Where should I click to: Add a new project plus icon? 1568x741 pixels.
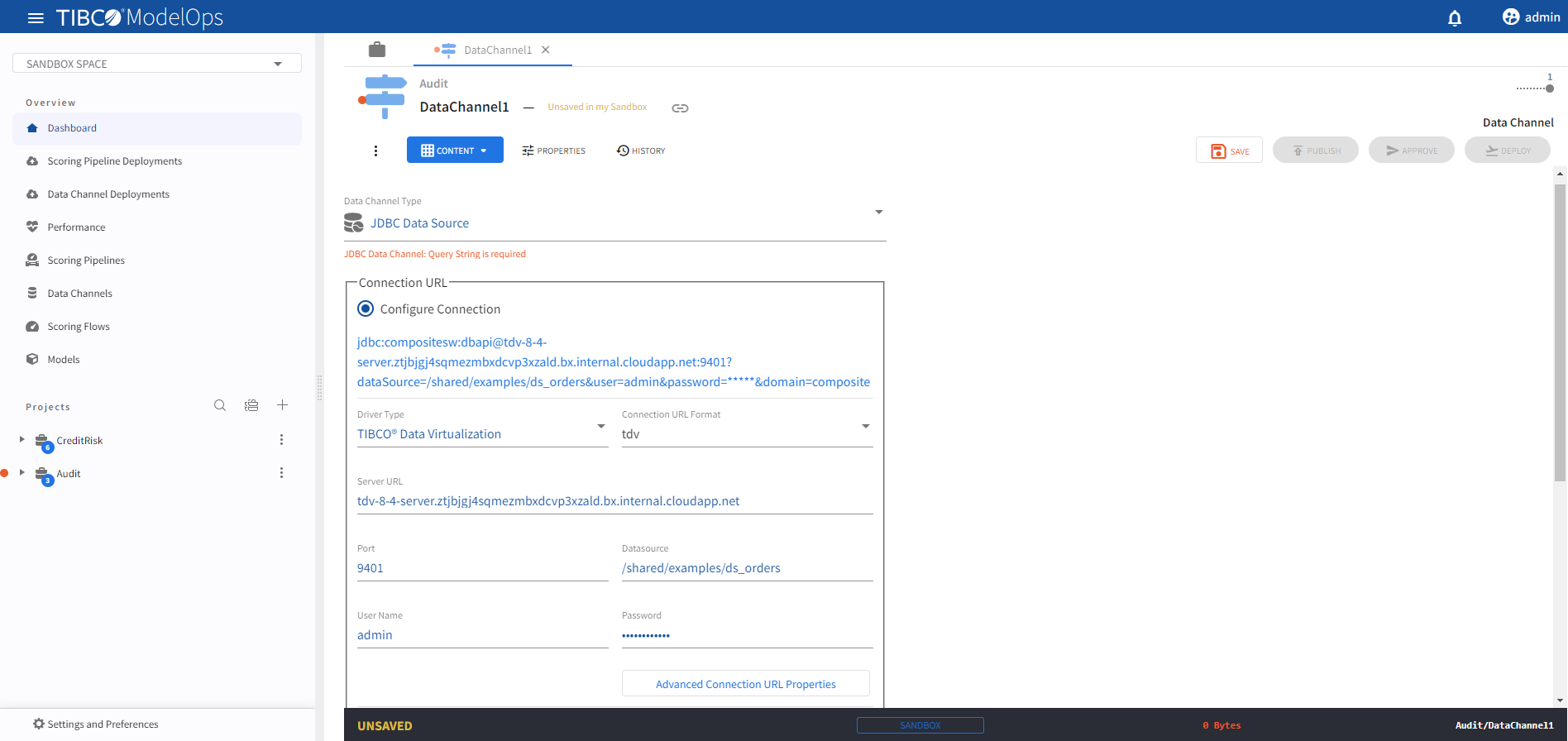click(282, 405)
